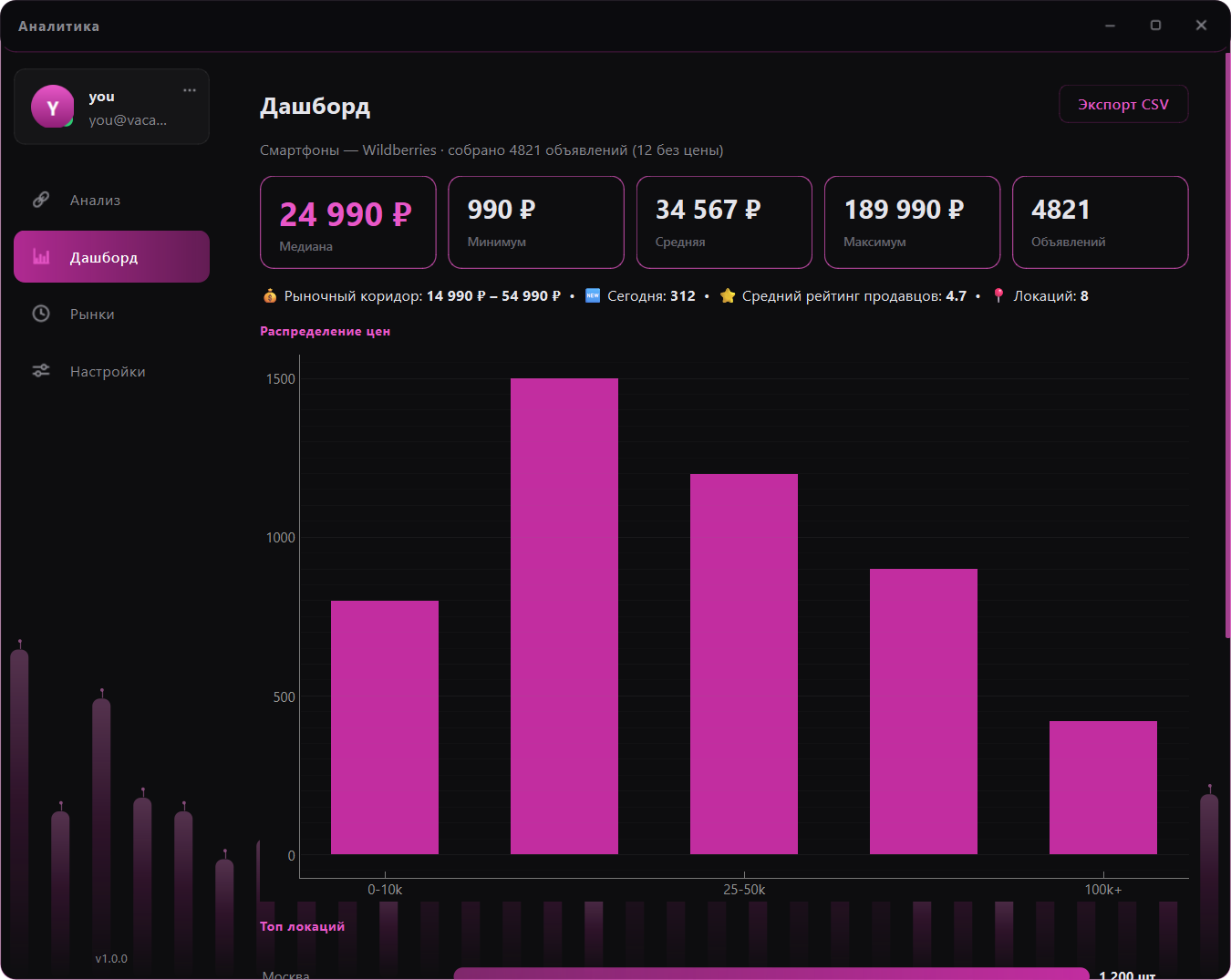Click the Сегодня: 312 text
This screenshot has width=1231, height=980.
coord(651,295)
